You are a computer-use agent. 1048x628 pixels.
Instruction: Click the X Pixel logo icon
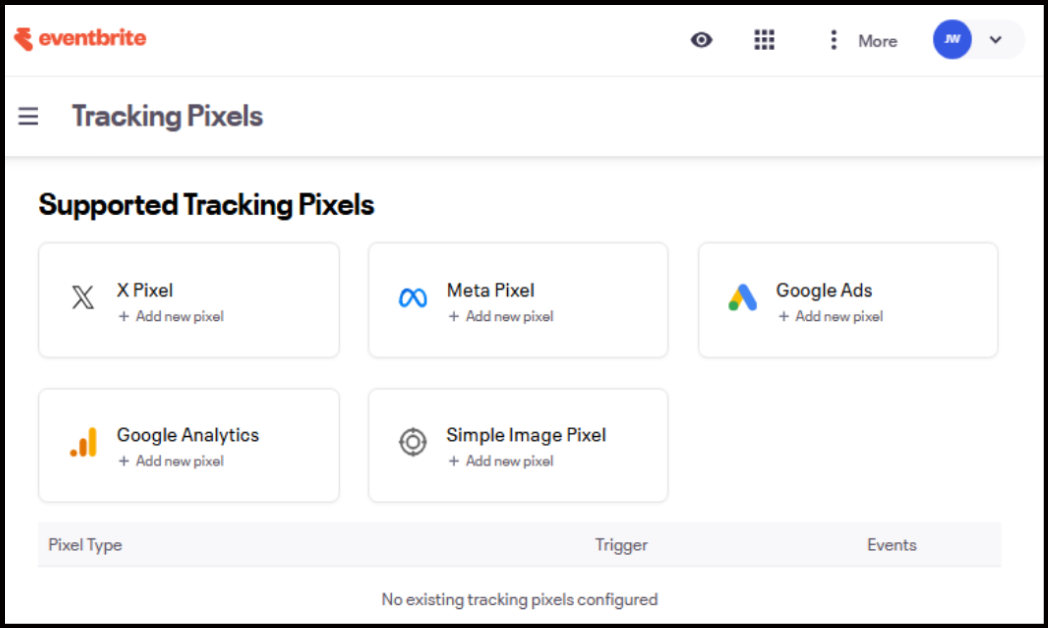[x=83, y=298]
